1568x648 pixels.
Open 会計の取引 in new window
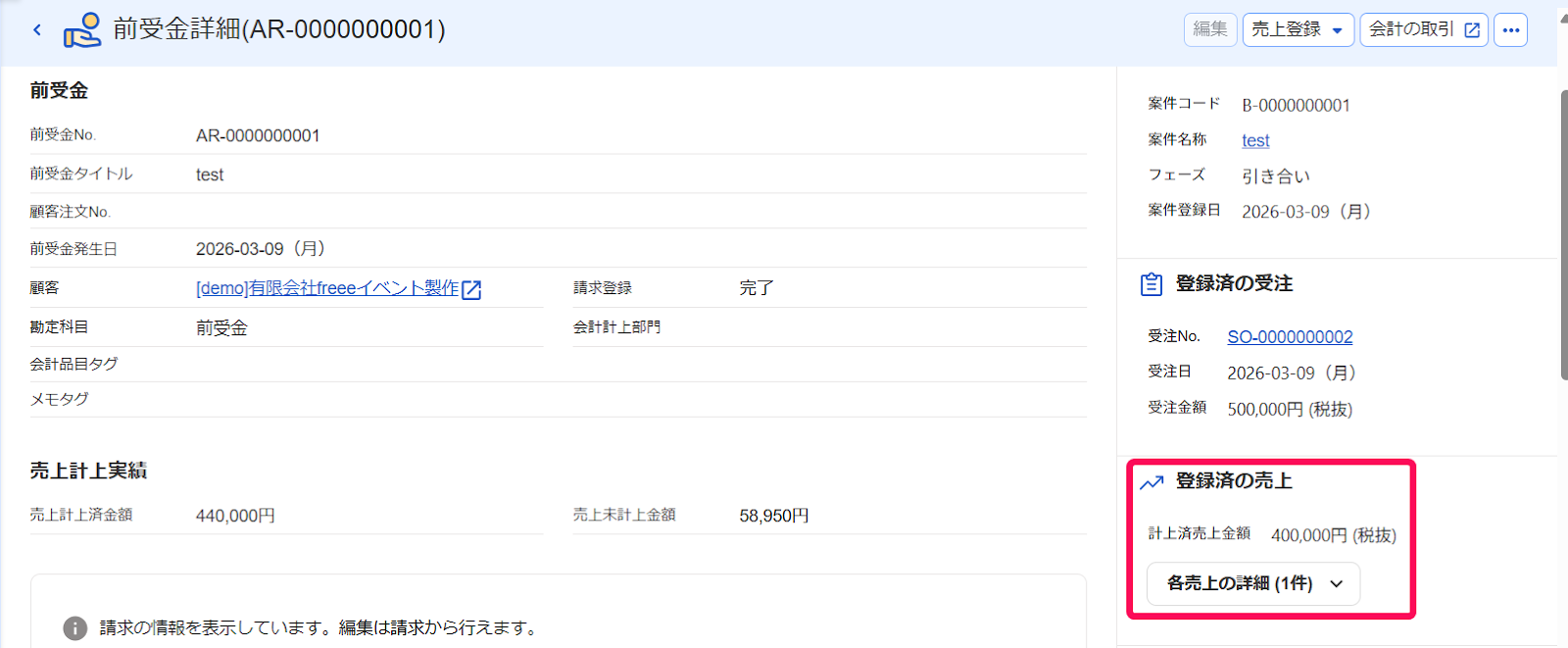tap(1424, 29)
